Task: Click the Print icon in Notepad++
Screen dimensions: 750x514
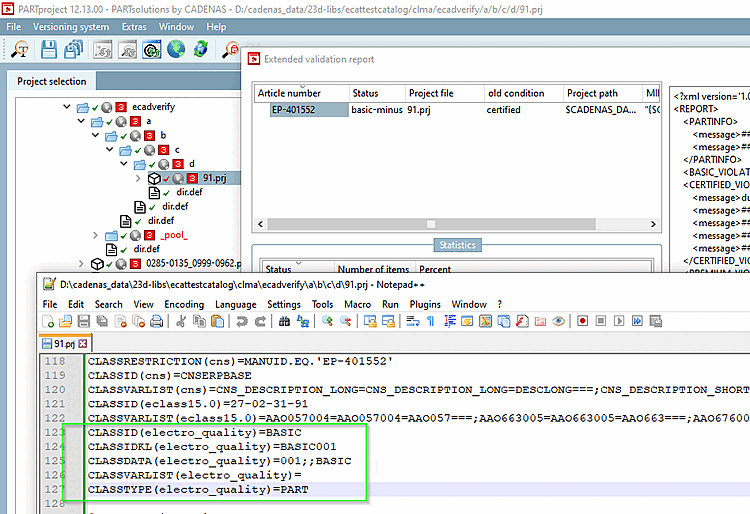Action: point(156,321)
